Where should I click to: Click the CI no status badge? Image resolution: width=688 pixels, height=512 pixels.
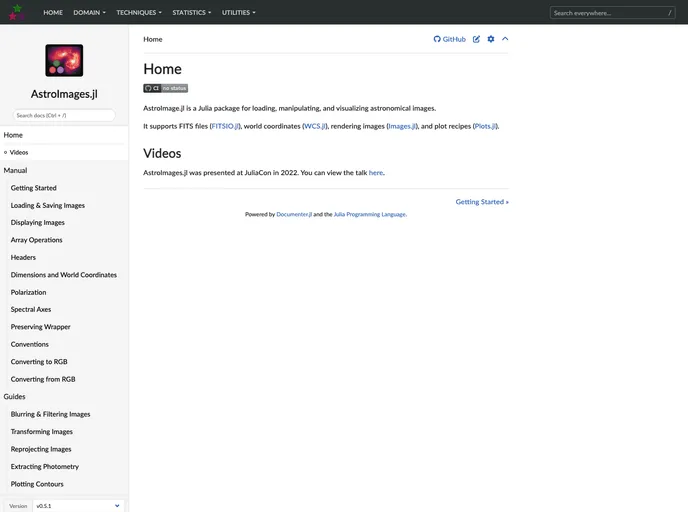(165, 88)
